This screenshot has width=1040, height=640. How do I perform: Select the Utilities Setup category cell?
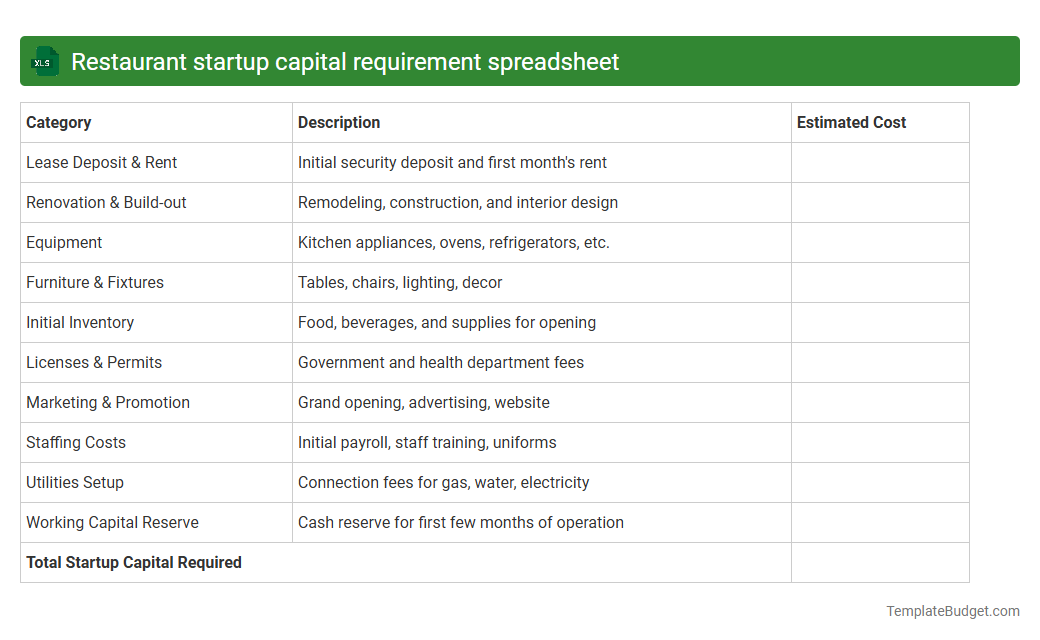[75, 482]
